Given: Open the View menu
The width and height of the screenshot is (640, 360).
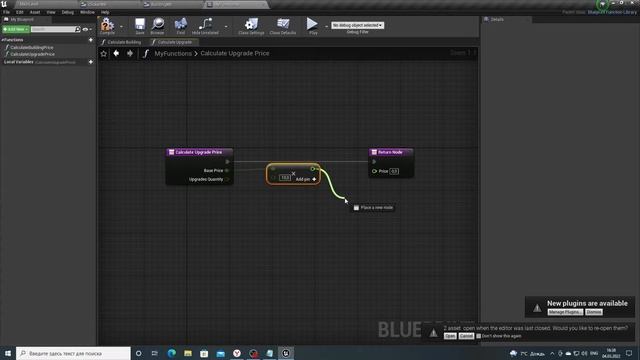Looking at the screenshot, I should coord(51,12).
